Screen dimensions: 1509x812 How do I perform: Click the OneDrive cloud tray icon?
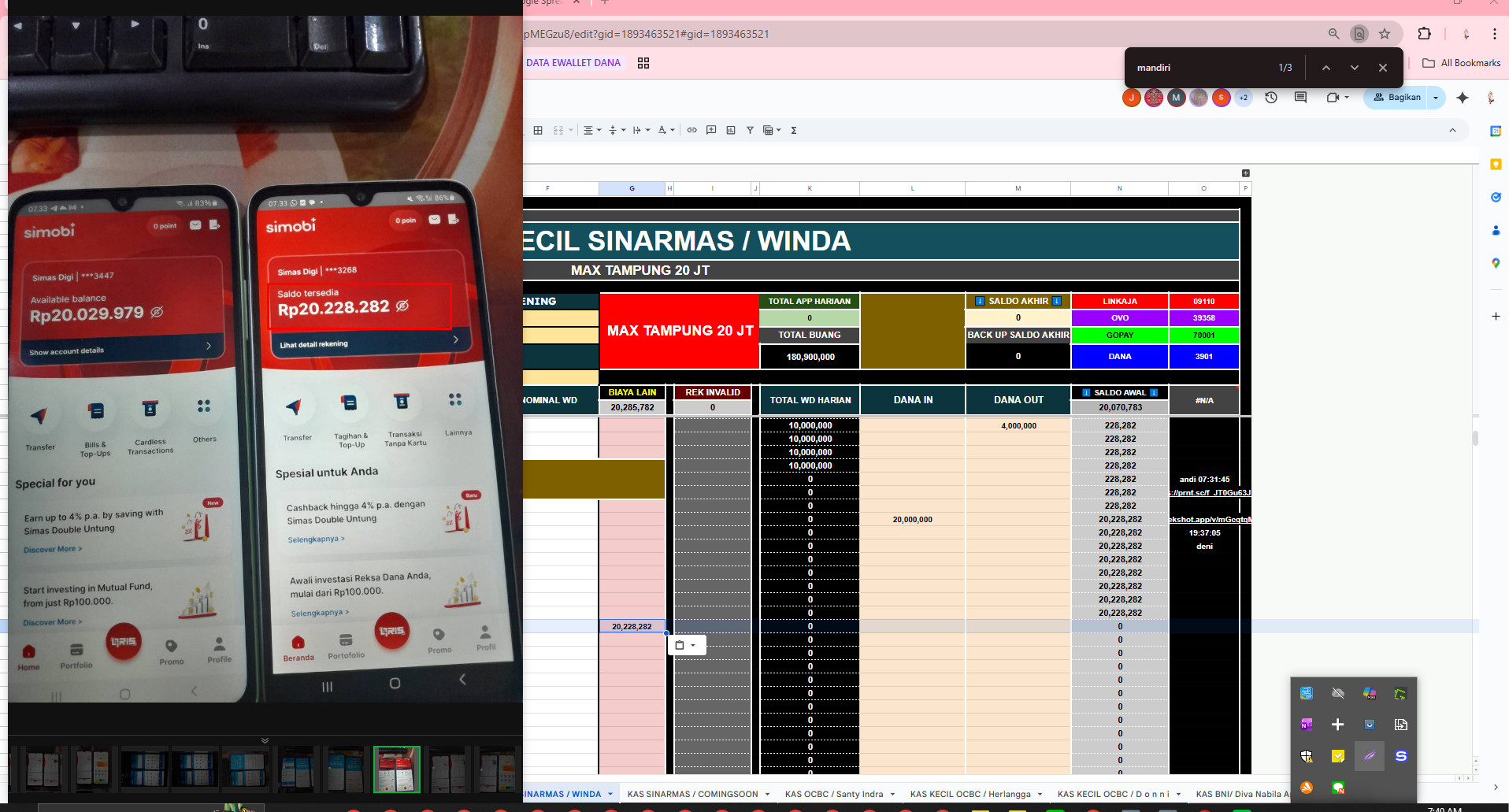click(x=1338, y=693)
